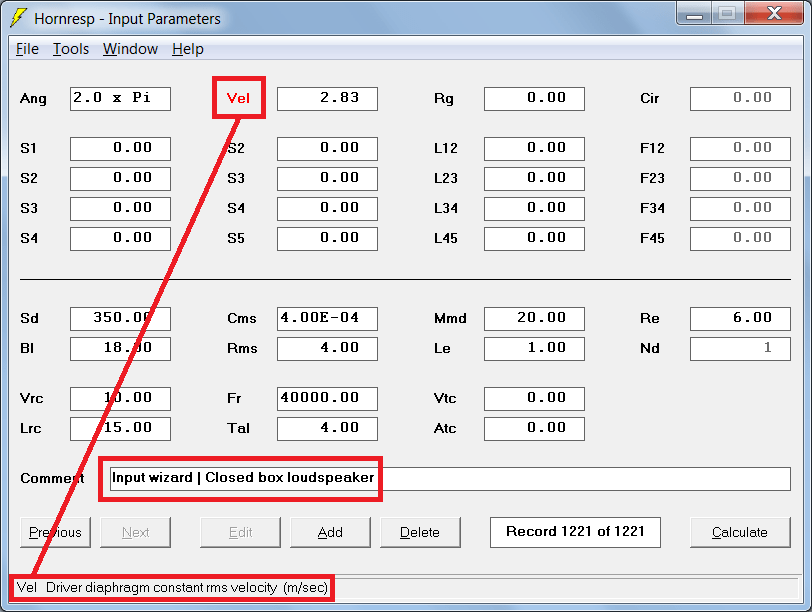
Task: Delete the current record
Action: [420, 532]
